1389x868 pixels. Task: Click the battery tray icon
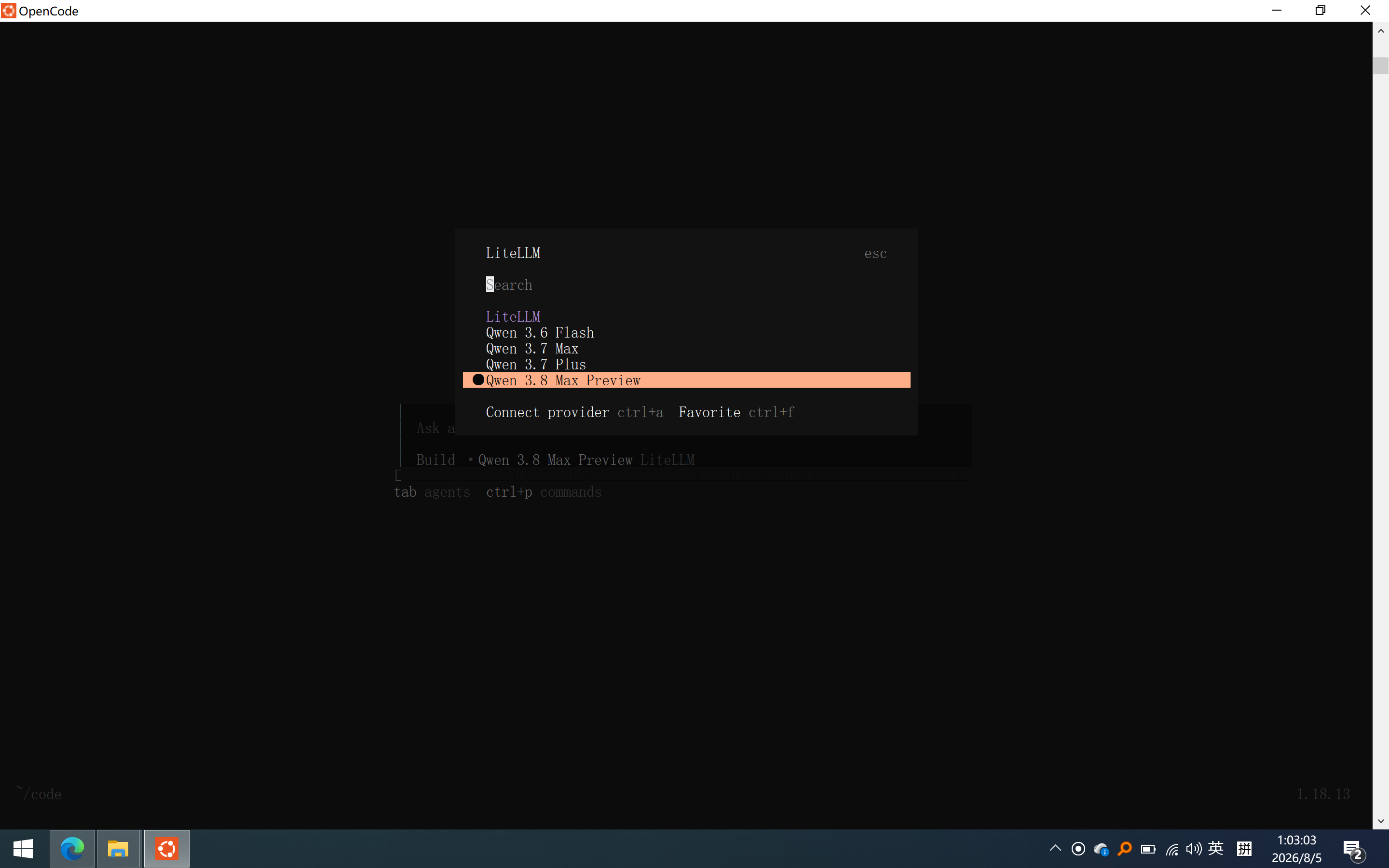1148,849
